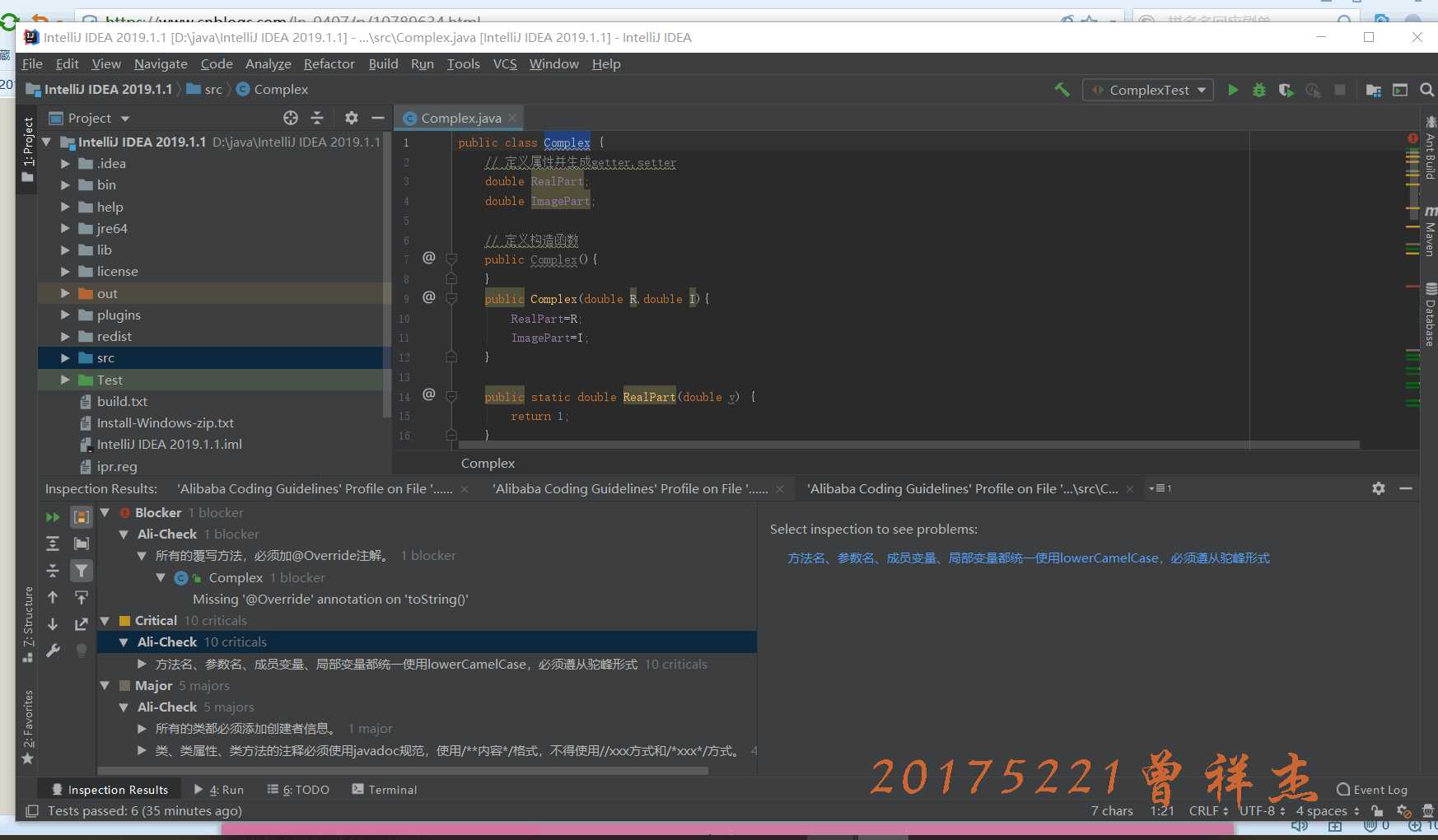Image resolution: width=1438 pixels, height=840 pixels.
Task: Open the ComplexTest run configuration dropdown
Action: pyautogui.click(x=1149, y=90)
